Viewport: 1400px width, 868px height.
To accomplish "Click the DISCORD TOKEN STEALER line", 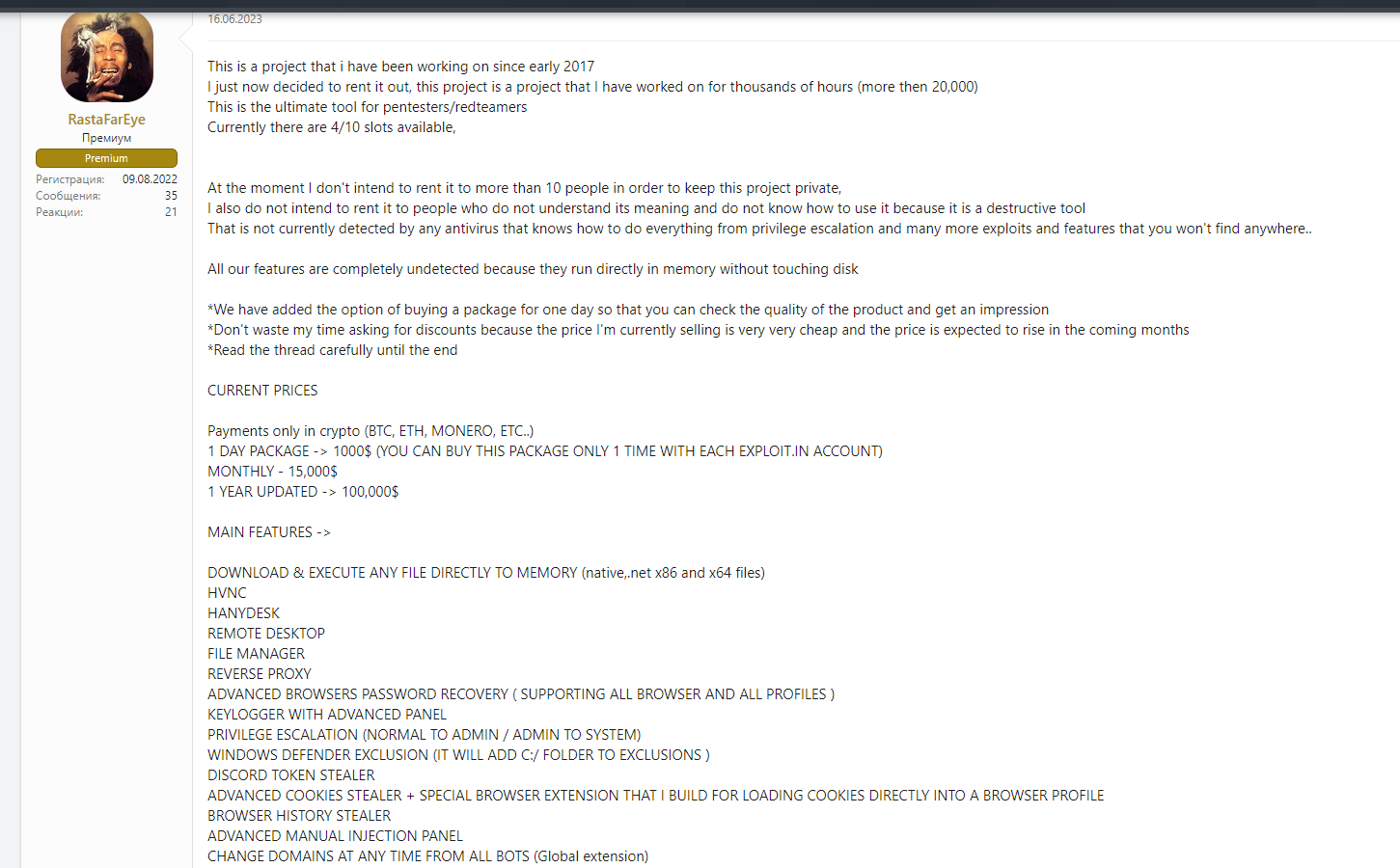I will click(x=291, y=775).
